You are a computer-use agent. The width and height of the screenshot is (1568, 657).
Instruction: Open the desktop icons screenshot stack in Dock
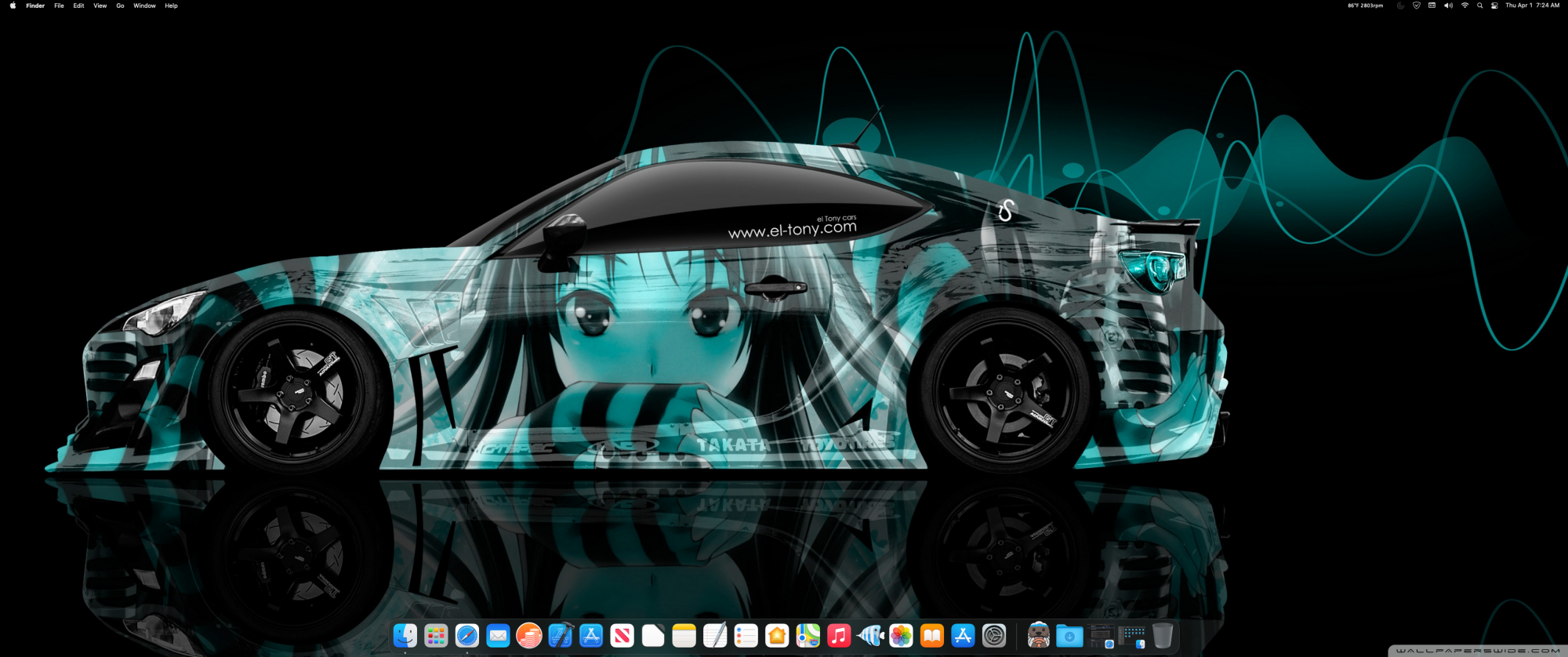coord(1132,636)
